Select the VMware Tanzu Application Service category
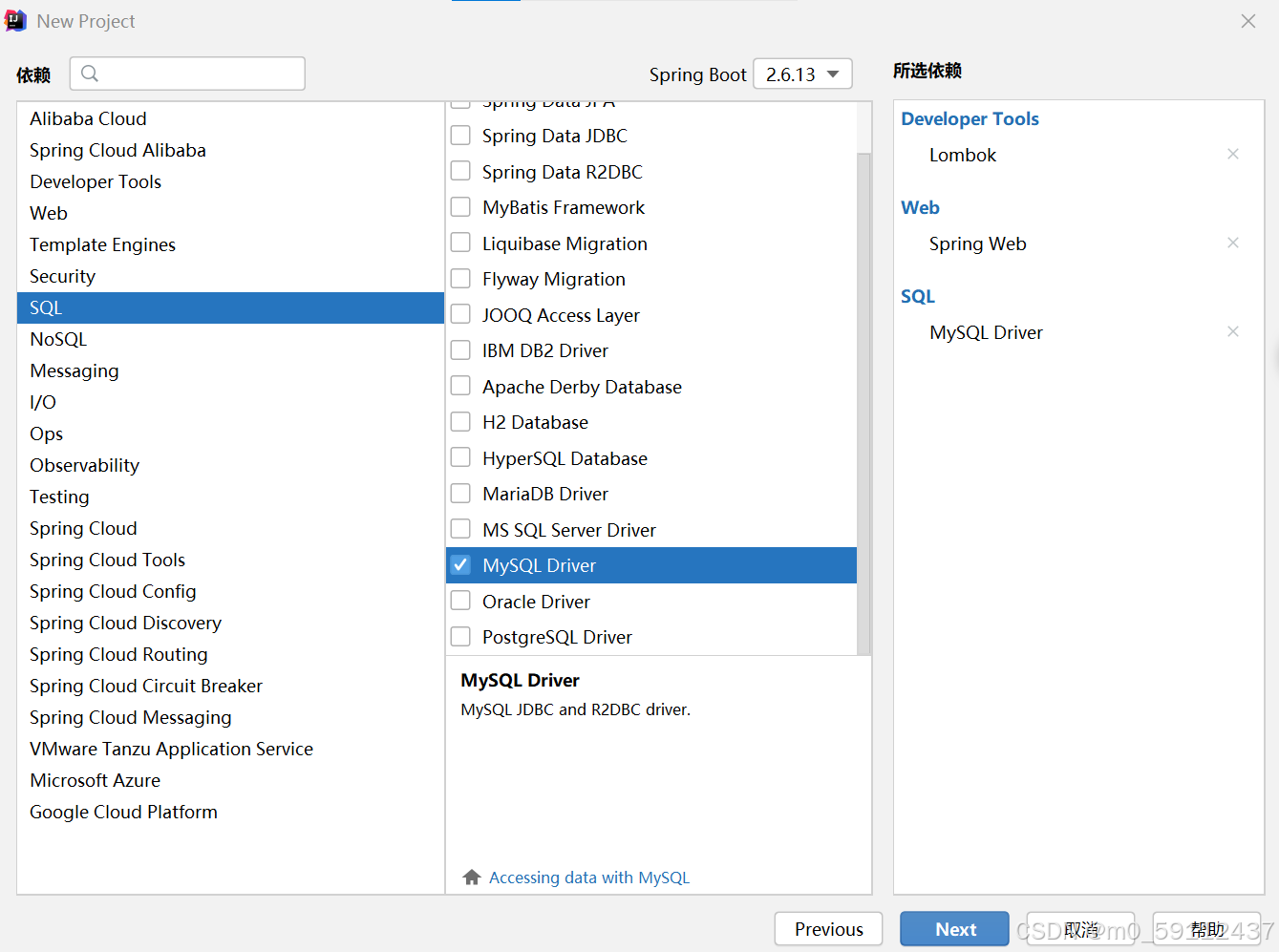This screenshot has height=952, width=1279. 230,749
